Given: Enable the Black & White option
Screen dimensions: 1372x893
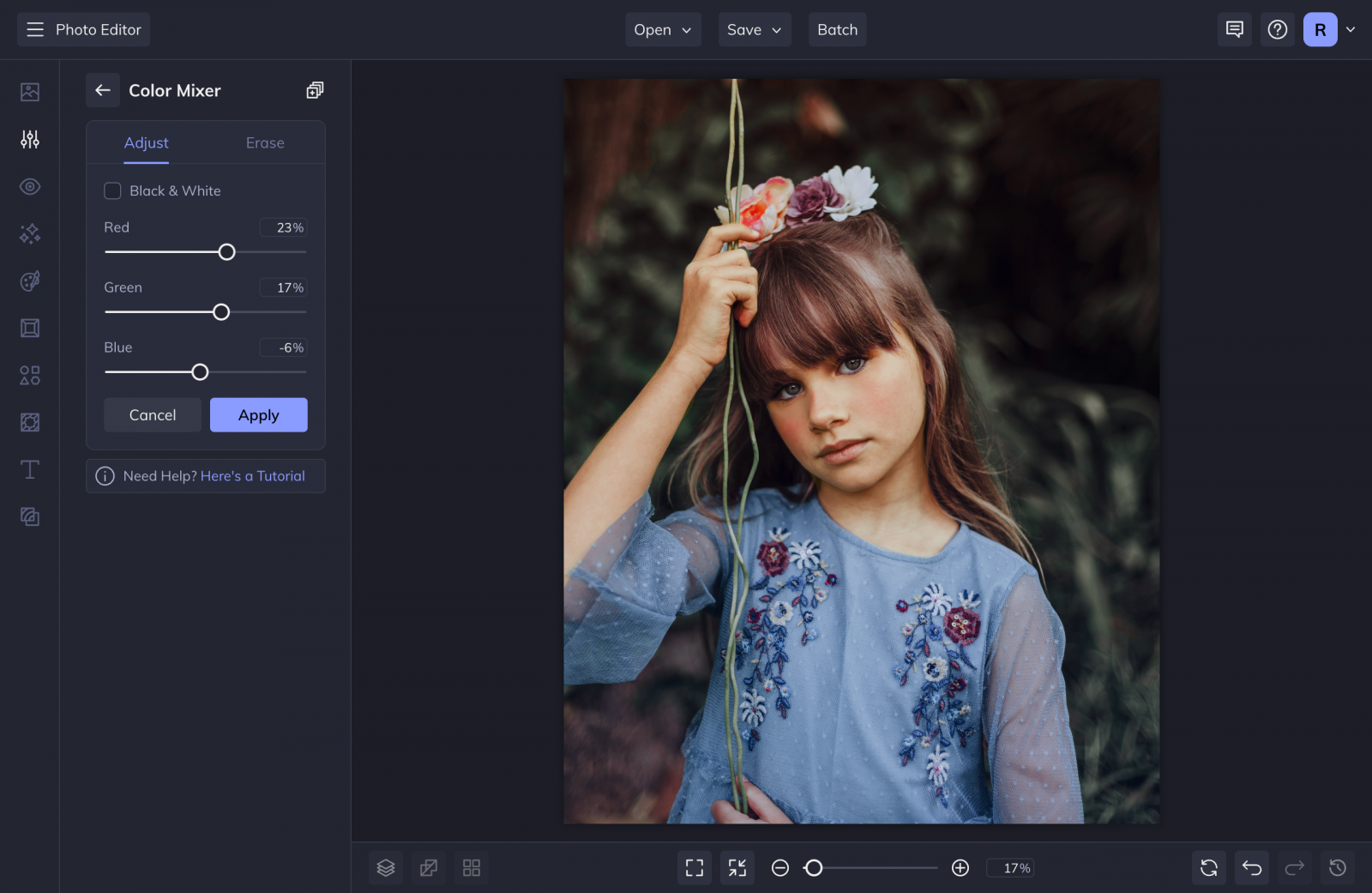Looking at the screenshot, I should point(112,190).
